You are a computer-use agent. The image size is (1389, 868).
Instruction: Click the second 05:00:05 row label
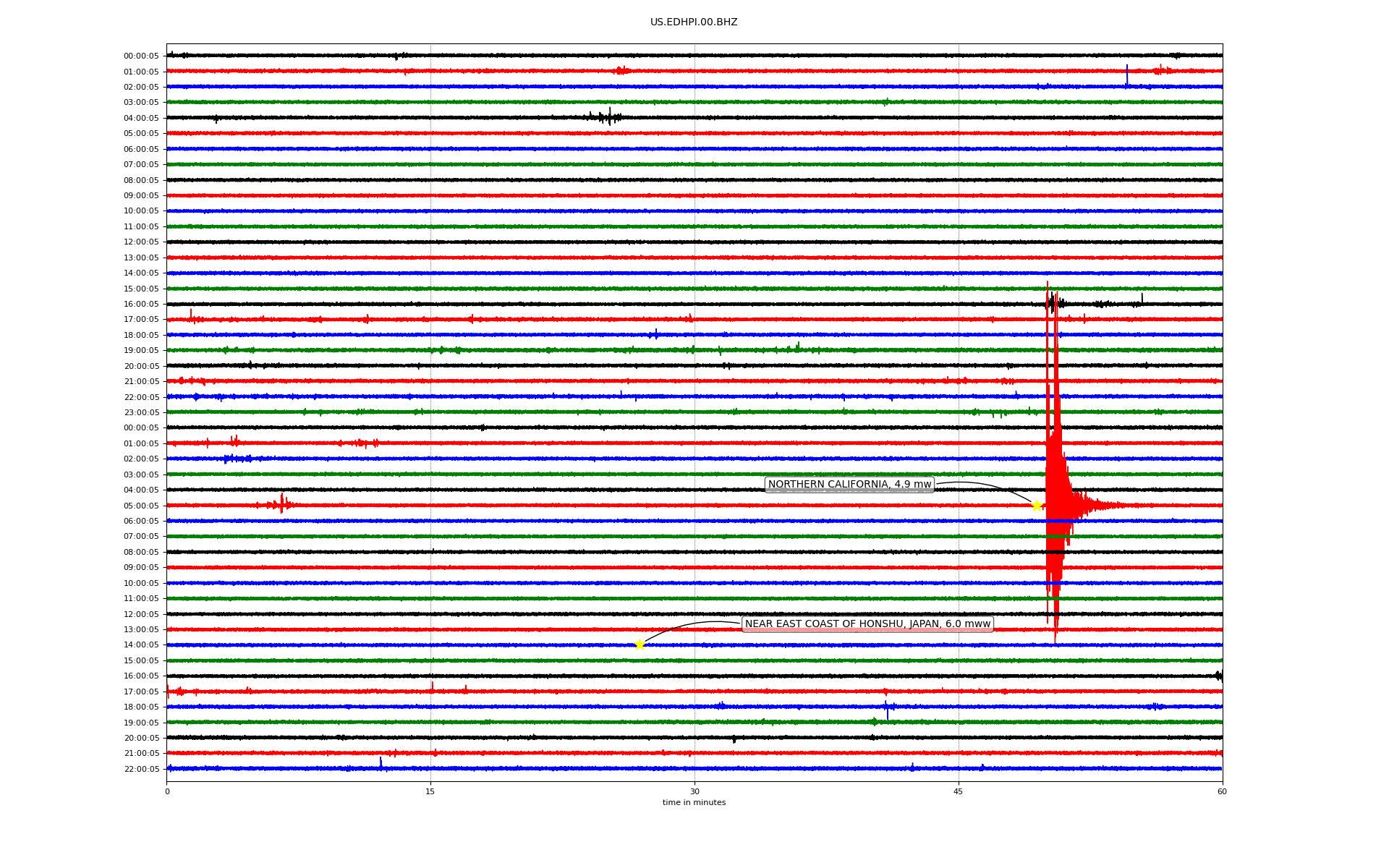tap(141, 506)
